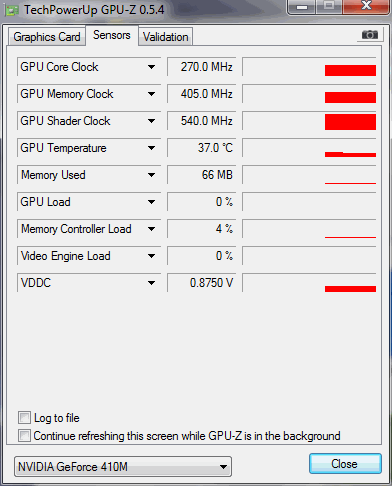Click the GPU Shader Clock red graph

point(309,121)
